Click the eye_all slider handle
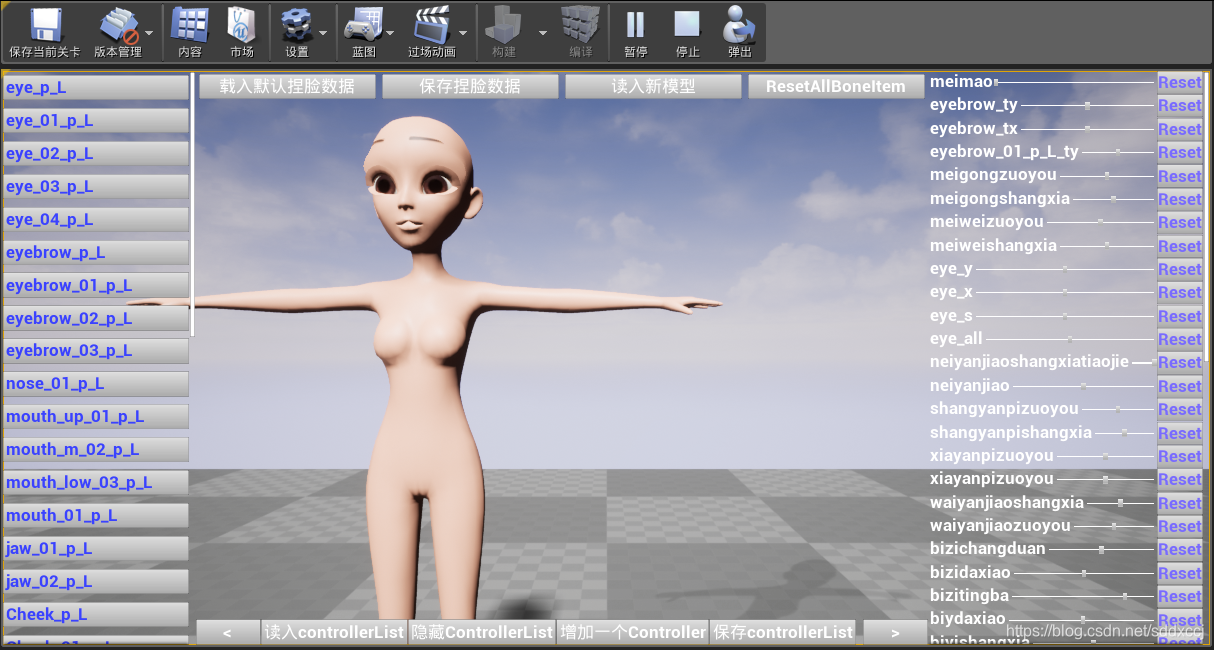The image size is (1214, 650). pyautogui.click(x=1070, y=339)
